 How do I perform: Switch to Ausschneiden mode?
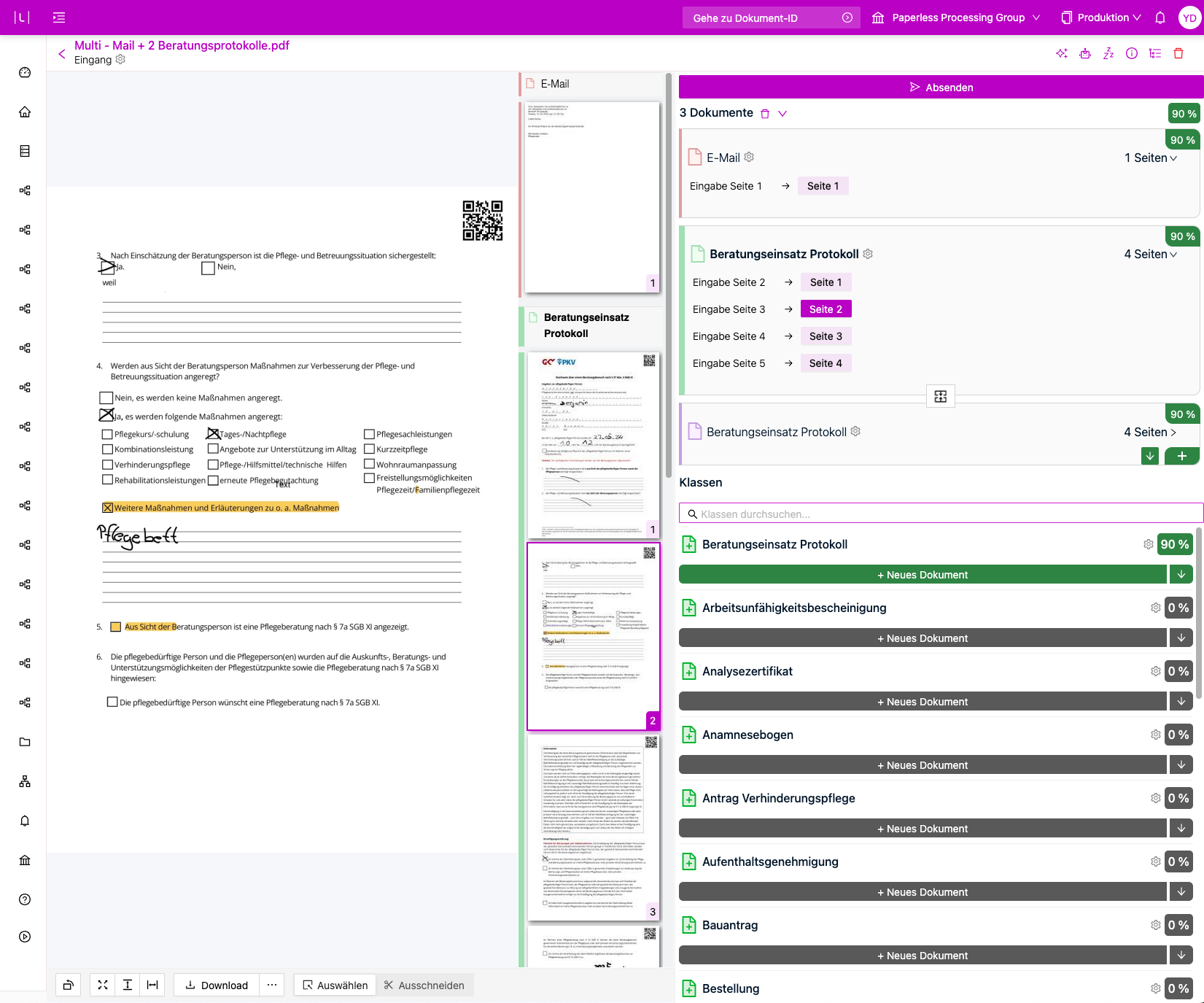(425, 985)
